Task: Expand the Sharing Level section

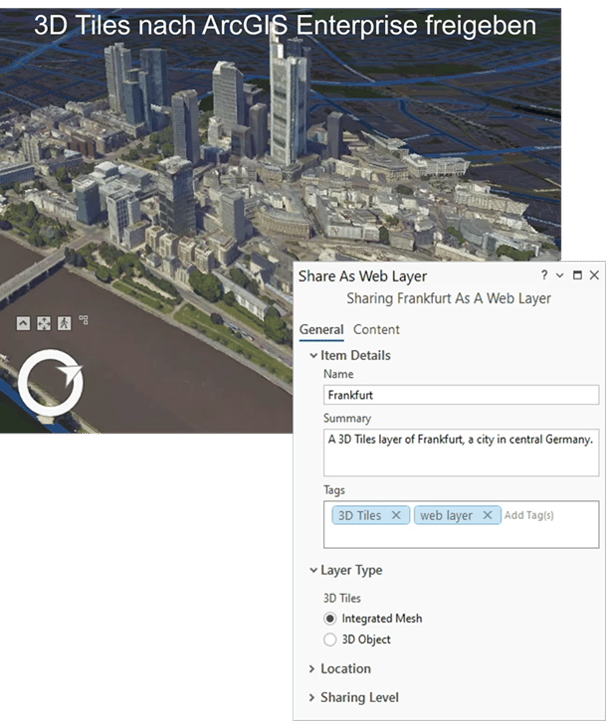Action: click(312, 698)
